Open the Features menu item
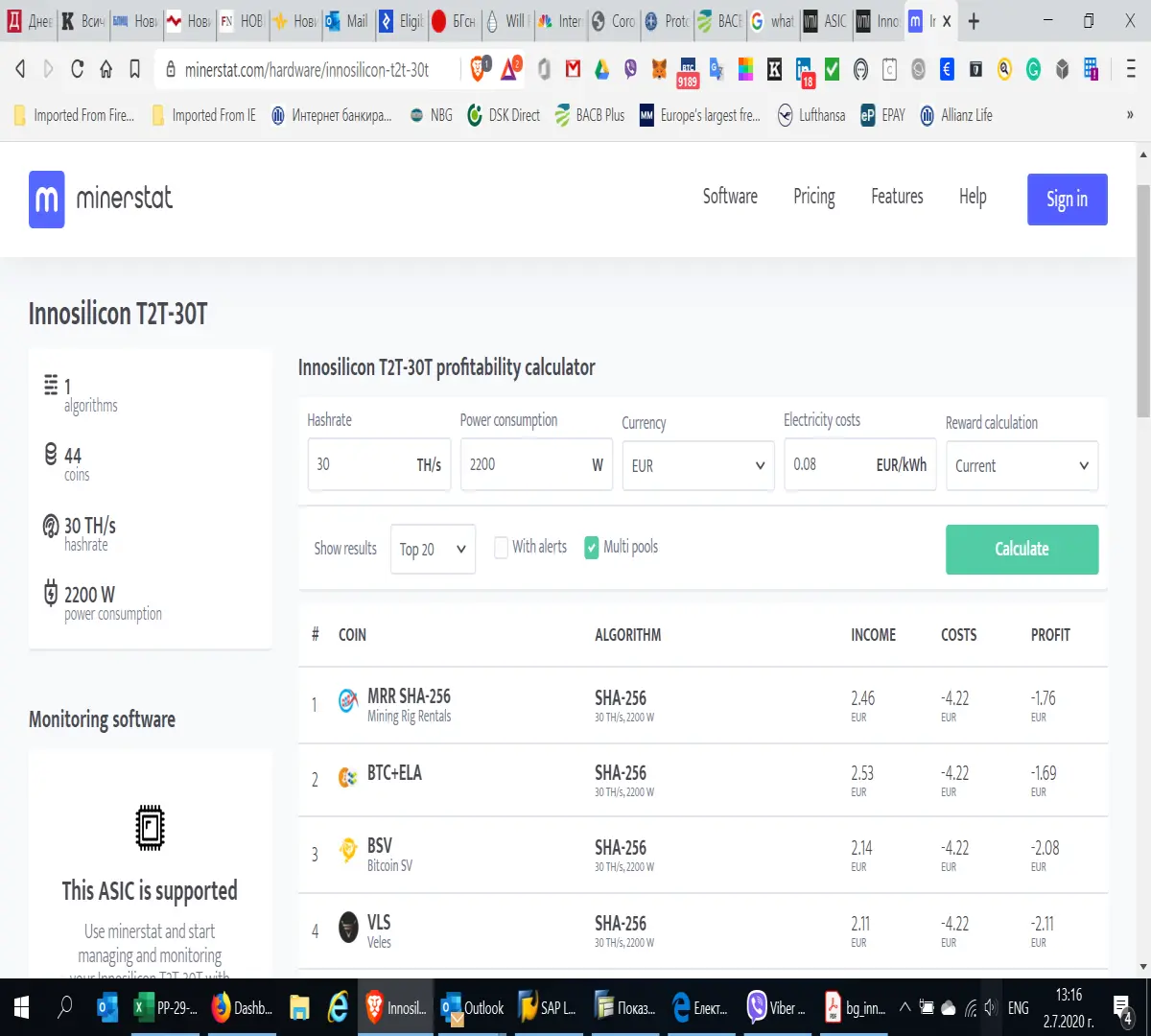The image size is (1151, 1036). point(897,197)
